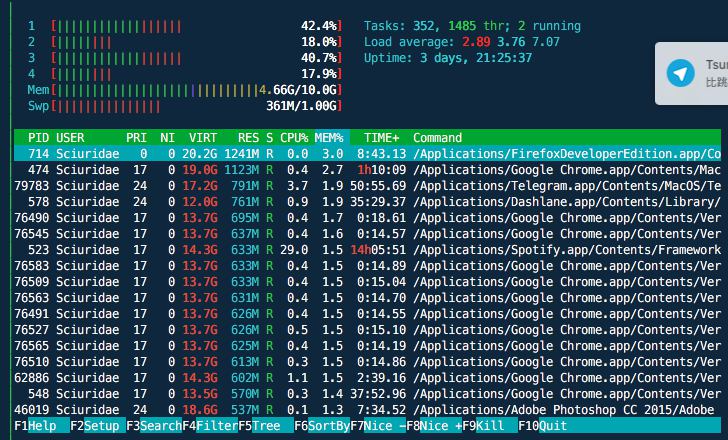Click CPU 1 usage meter bar
The width and height of the screenshot is (728, 440).
[197, 26]
